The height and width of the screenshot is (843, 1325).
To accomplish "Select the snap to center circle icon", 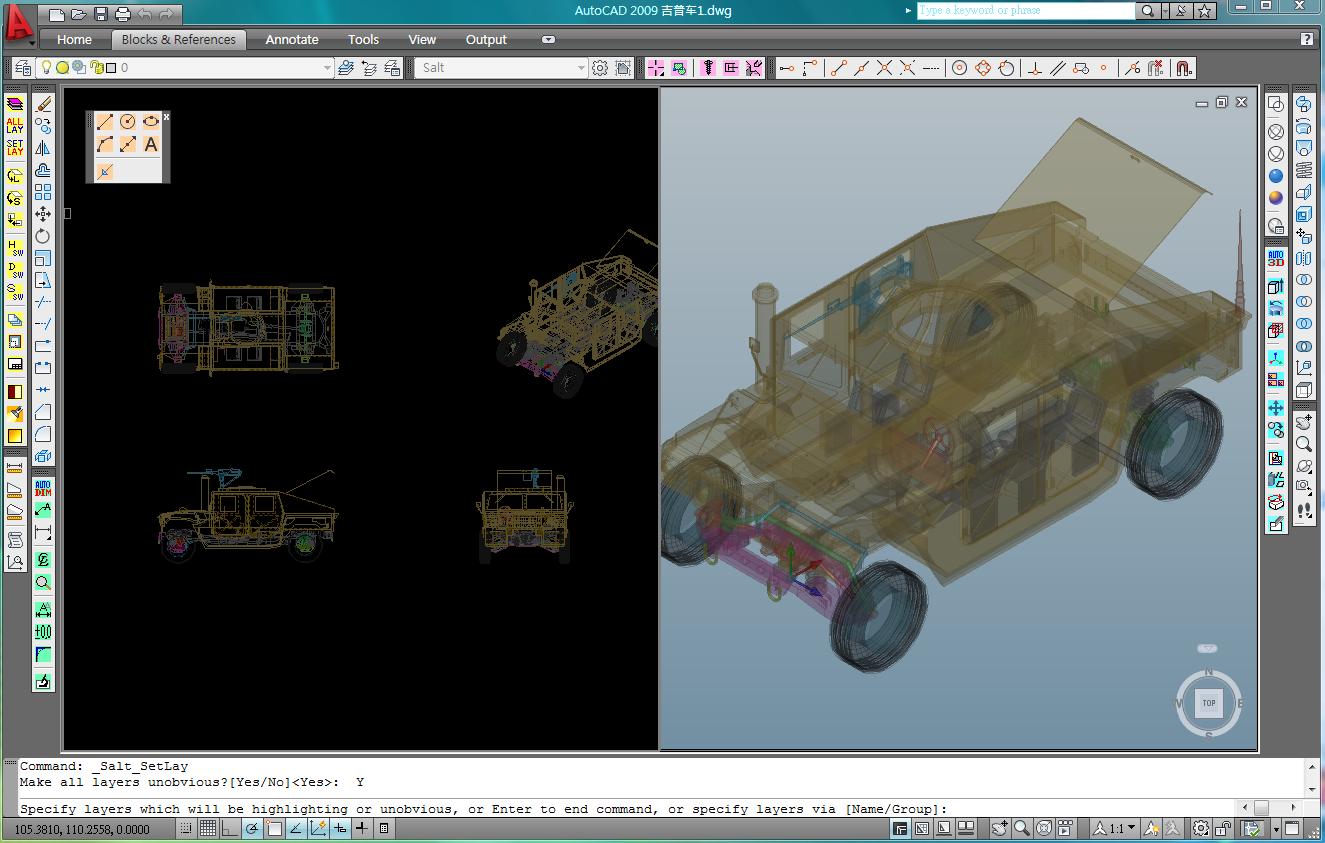I will click(959, 68).
